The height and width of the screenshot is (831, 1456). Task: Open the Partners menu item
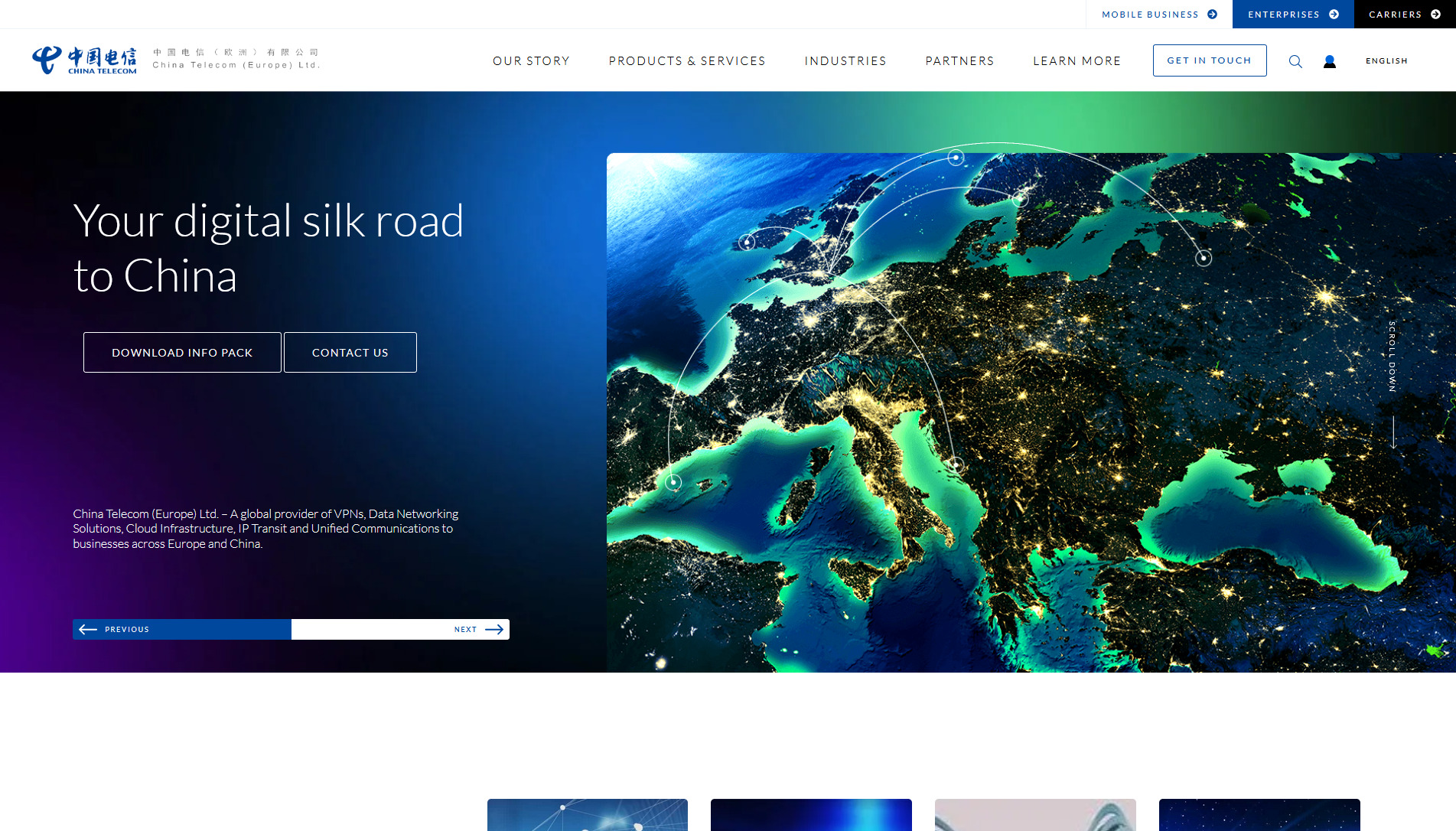click(959, 61)
